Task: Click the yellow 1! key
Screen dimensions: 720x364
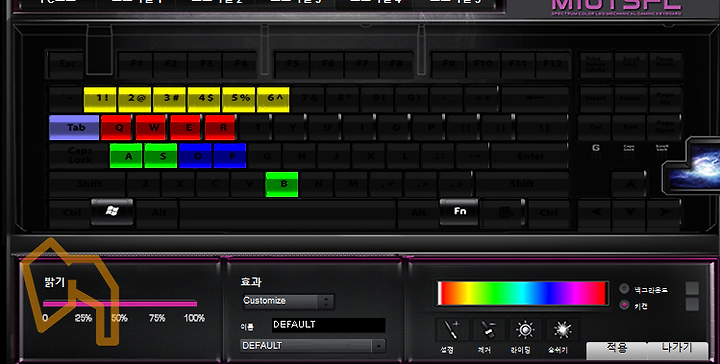Action: tap(100, 99)
